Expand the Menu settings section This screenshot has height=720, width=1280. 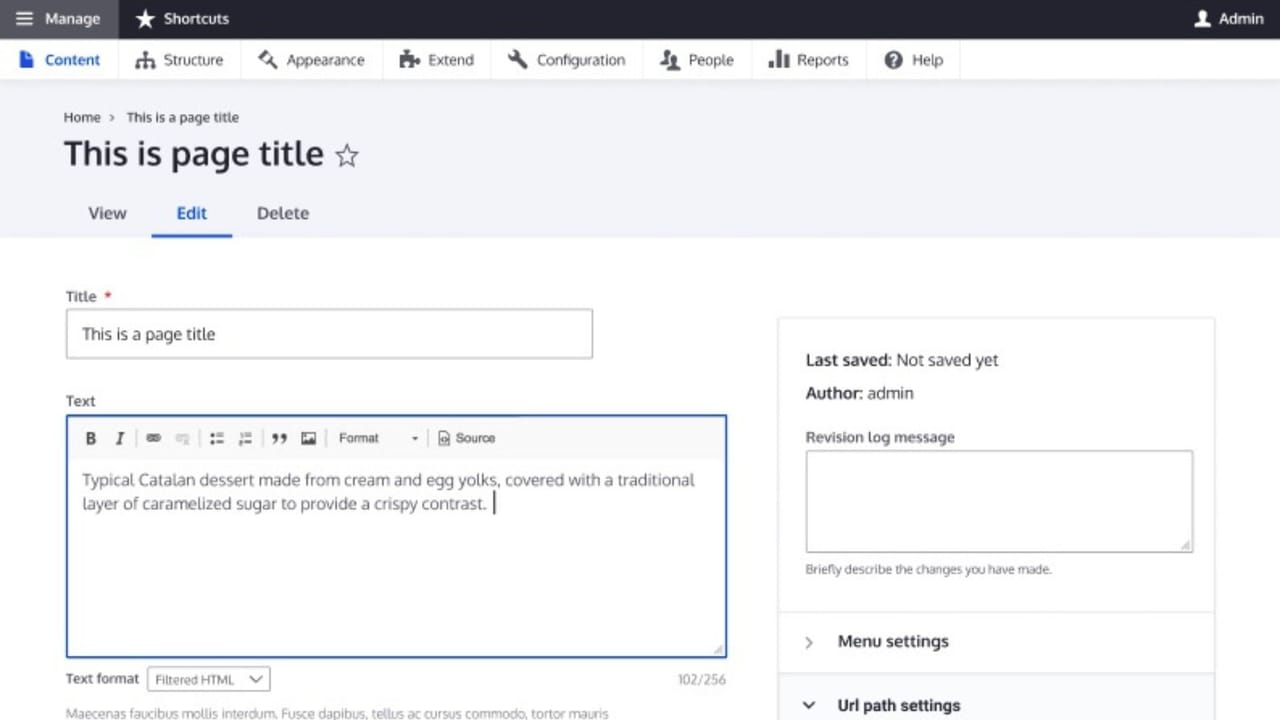click(891, 641)
